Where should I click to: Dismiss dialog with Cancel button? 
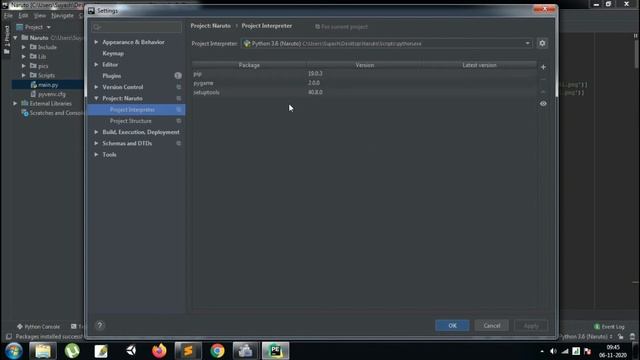click(x=491, y=325)
